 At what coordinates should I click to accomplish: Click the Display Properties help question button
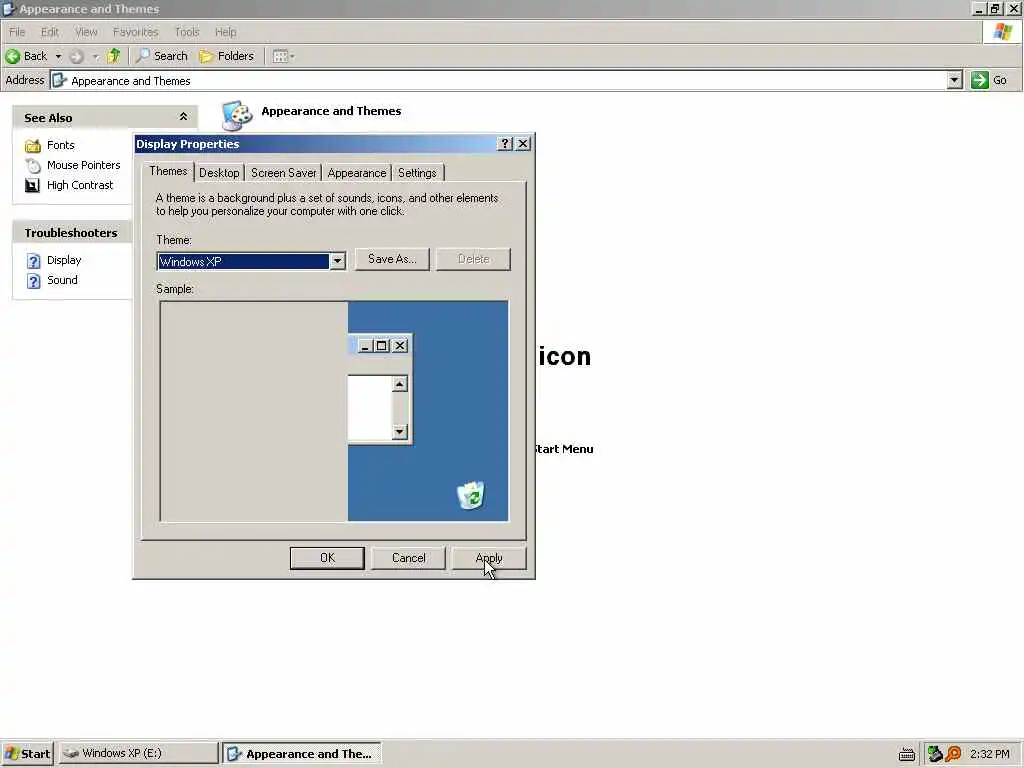point(505,144)
